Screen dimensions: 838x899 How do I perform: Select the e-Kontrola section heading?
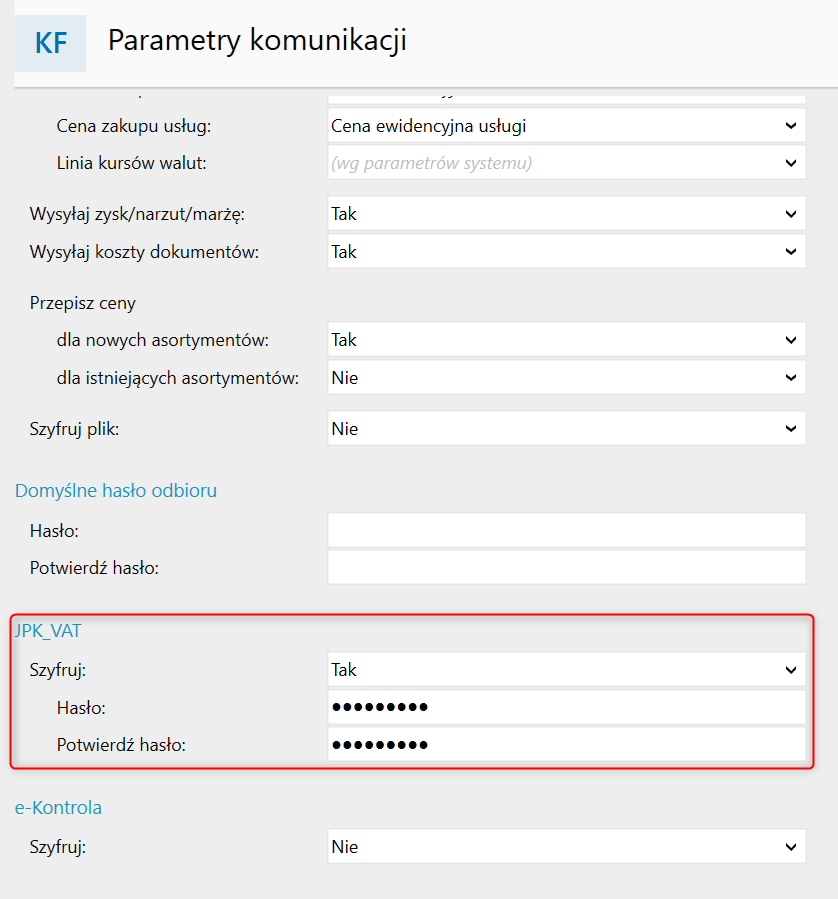(x=58, y=807)
